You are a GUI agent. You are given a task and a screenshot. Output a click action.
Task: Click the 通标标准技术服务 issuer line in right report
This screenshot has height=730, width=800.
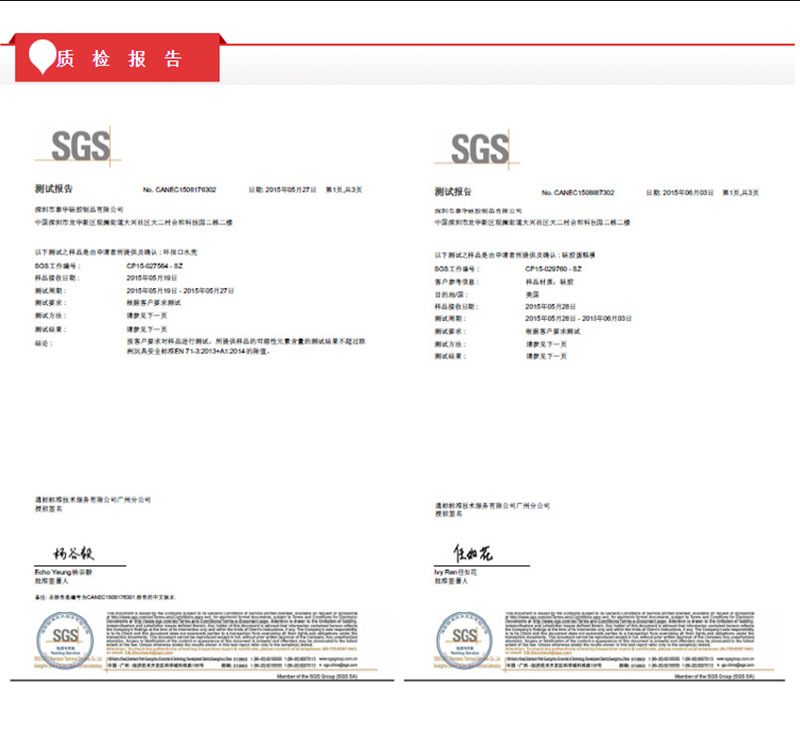(x=492, y=506)
